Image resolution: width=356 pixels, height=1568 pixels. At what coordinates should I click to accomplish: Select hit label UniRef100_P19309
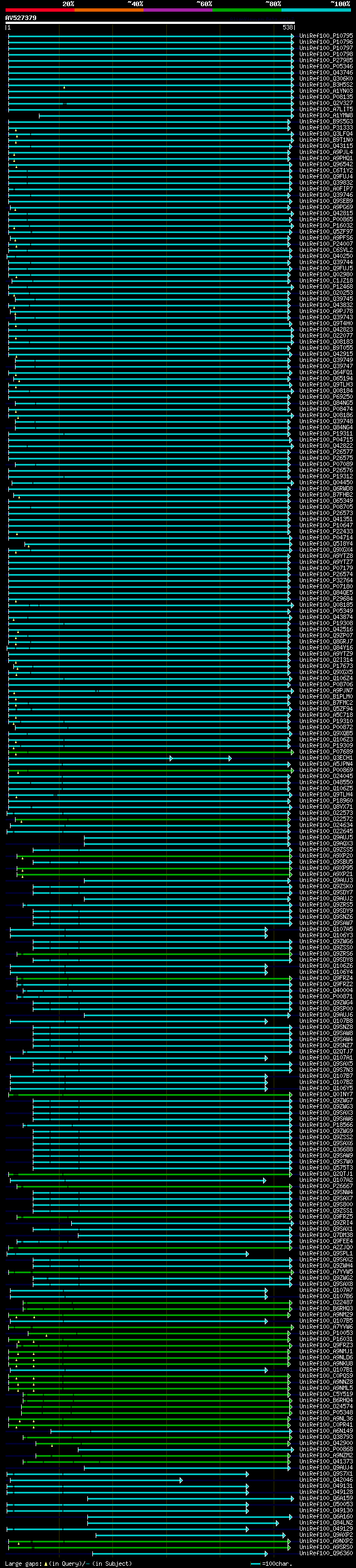[x=326, y=746]
